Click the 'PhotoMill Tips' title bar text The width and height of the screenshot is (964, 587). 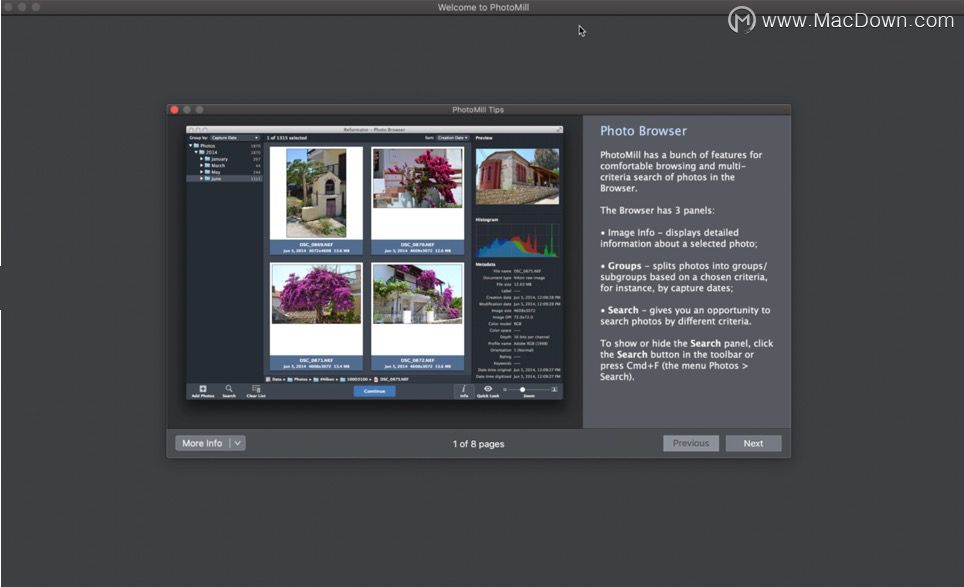[x=478, y=110]
